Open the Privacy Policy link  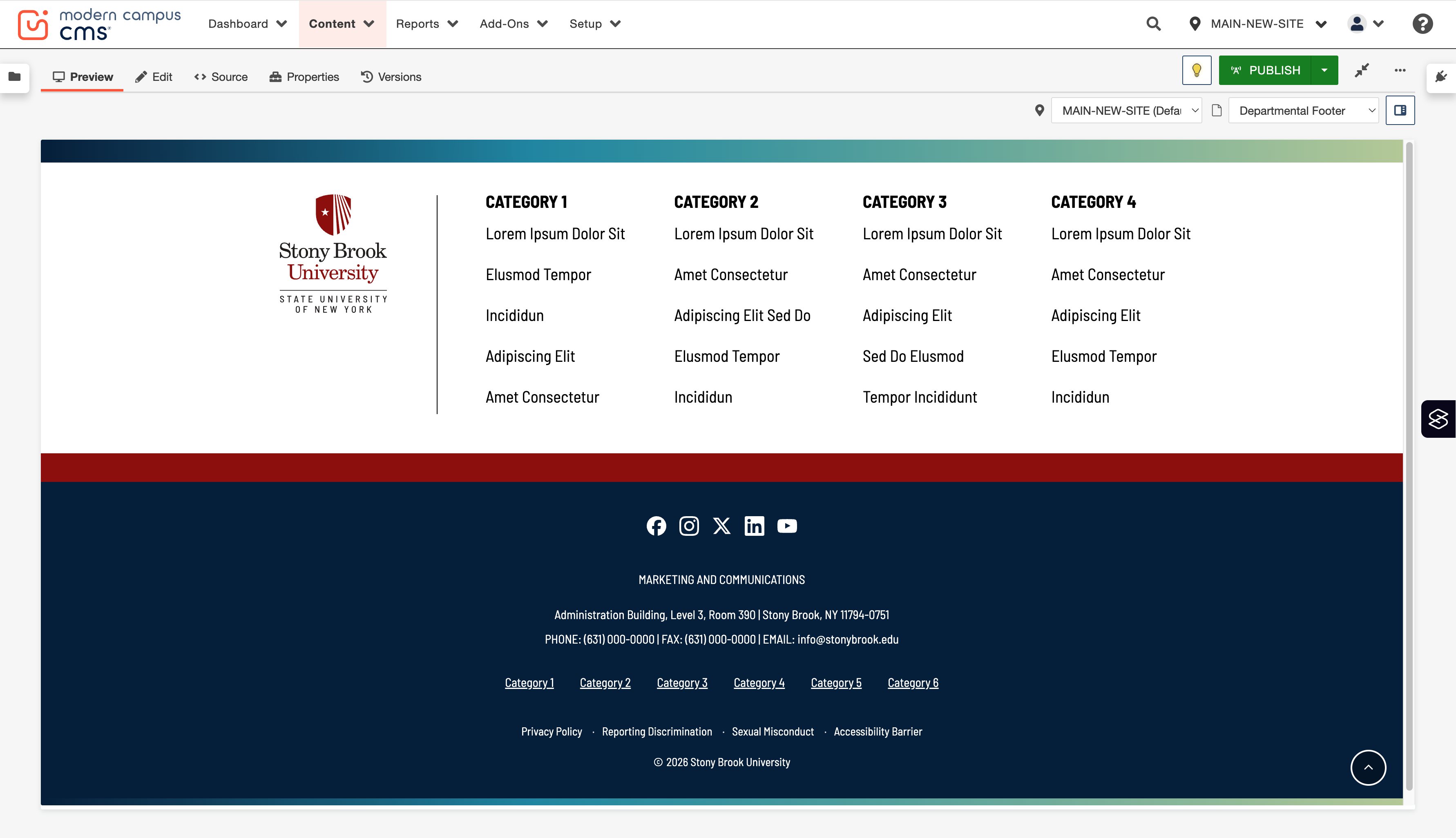point(552,731)
